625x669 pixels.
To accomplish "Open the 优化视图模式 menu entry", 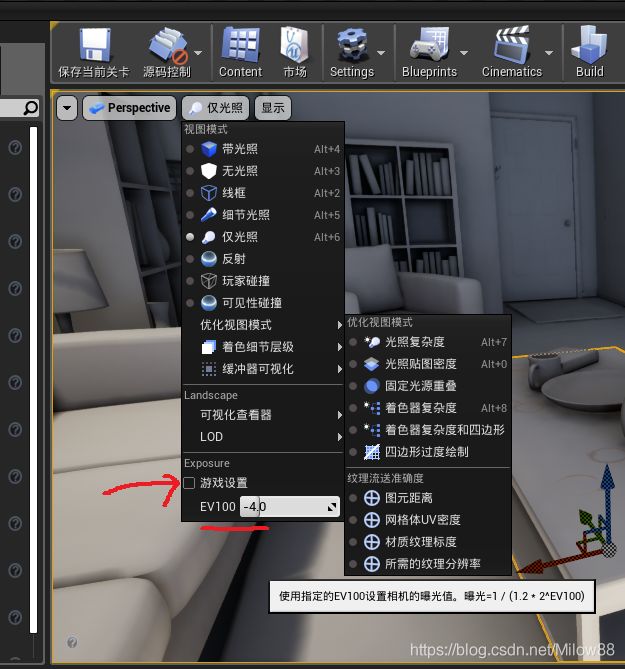I will (x=263, y=325).
